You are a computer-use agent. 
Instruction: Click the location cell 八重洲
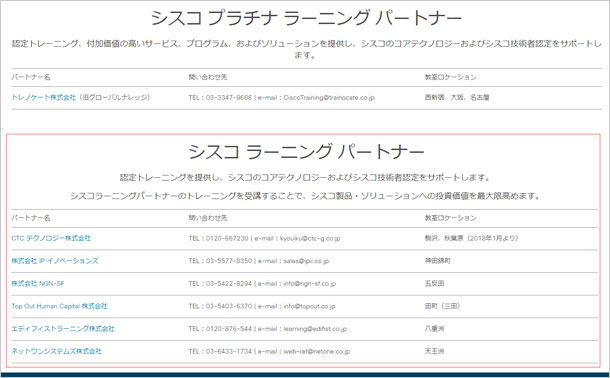[x=434, y=329]
